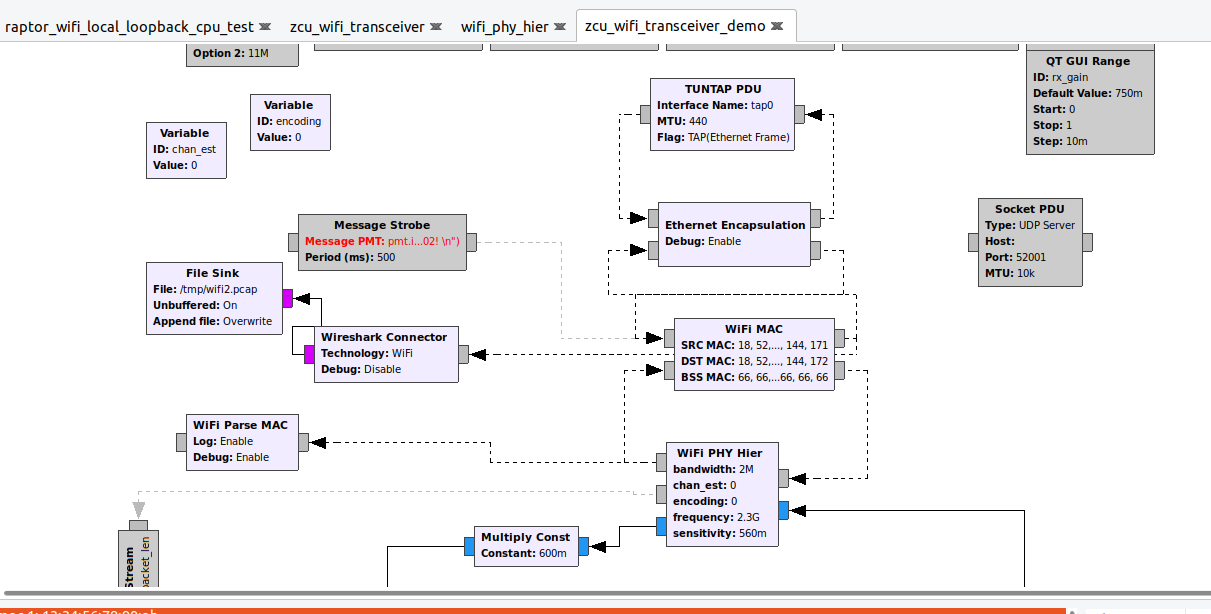Select the WiFi Parse MAC block title
The width and height of the screenshot is (1211, 614).
tap(240, 425)
